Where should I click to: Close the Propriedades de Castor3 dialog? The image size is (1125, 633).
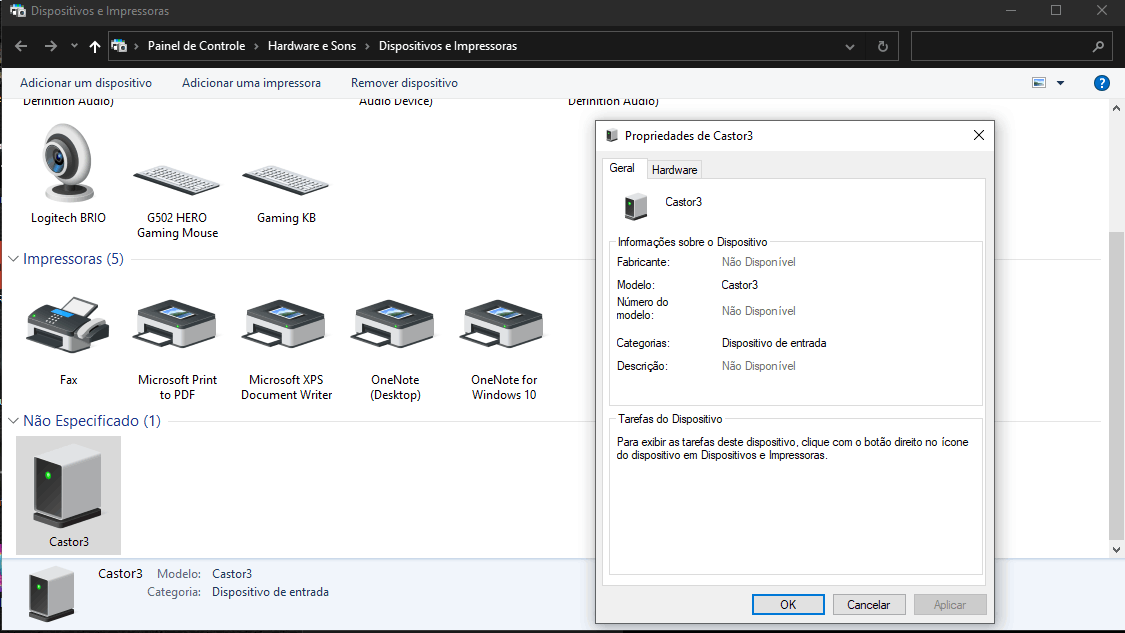979,136
